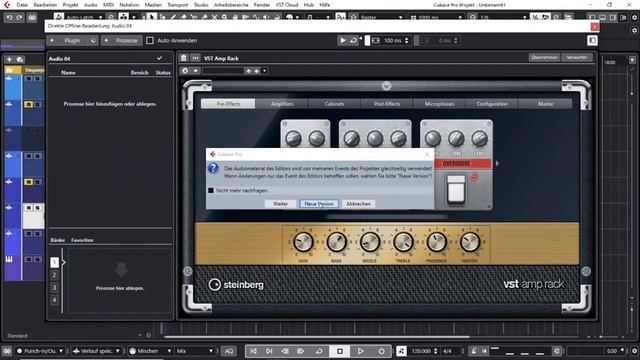Select favorites slot 1
The height and width of the screenshot is (360, 640).
[x=54, y=262]
